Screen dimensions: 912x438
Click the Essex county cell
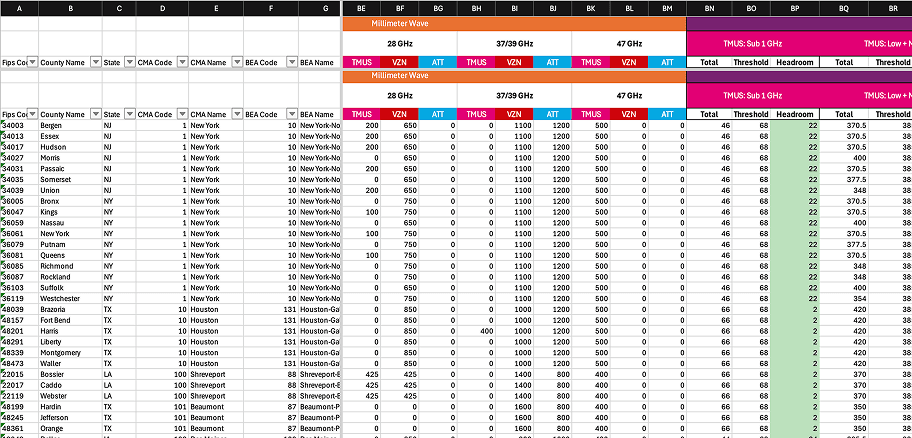(70, 136)
